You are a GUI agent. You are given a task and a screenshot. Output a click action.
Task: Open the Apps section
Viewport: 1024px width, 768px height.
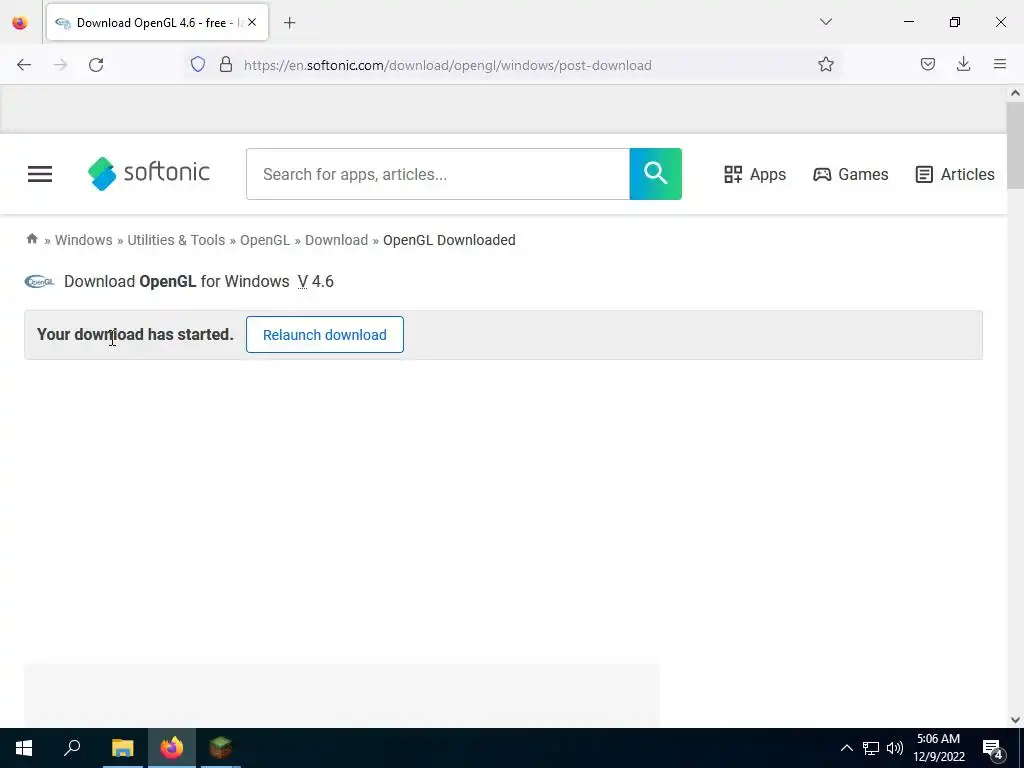click(x=755, y=174)
